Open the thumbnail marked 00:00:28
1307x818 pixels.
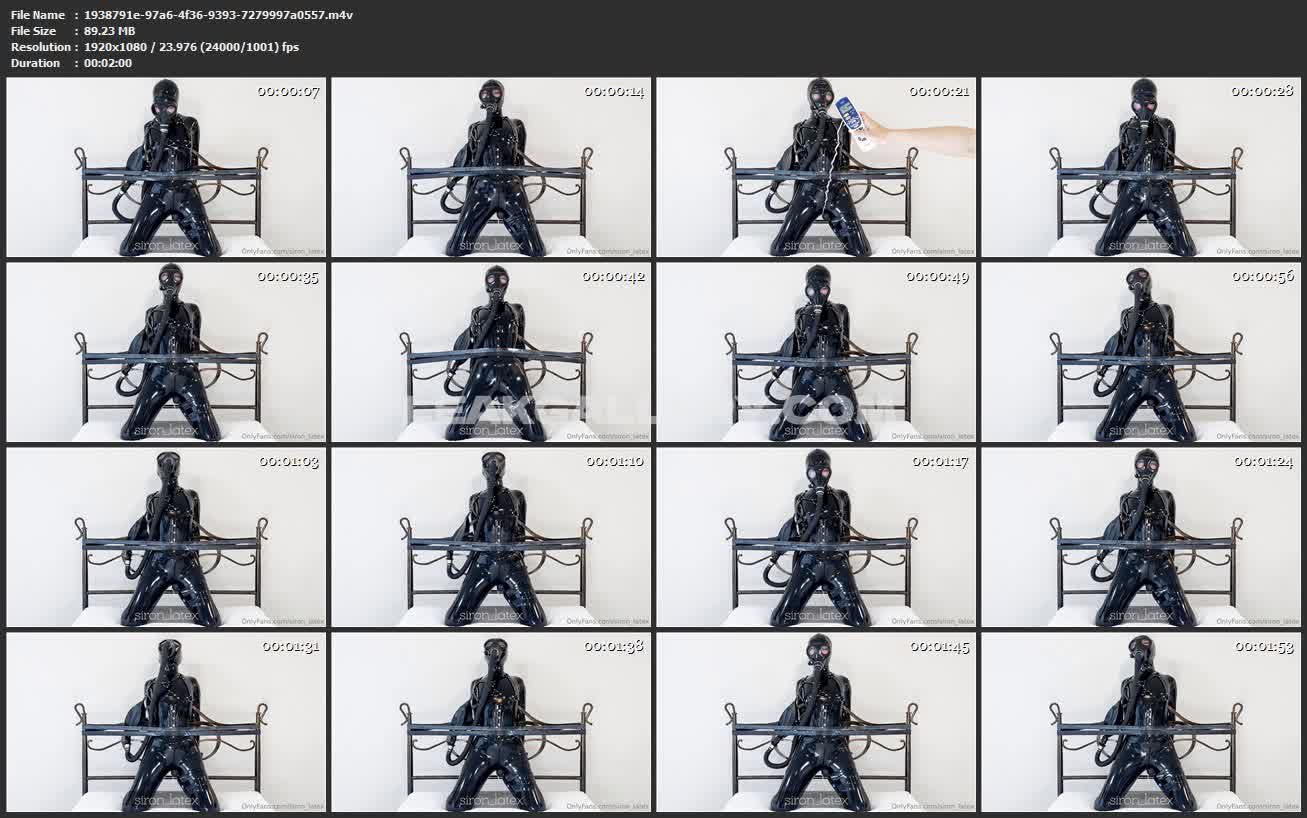coord(1141,168)
